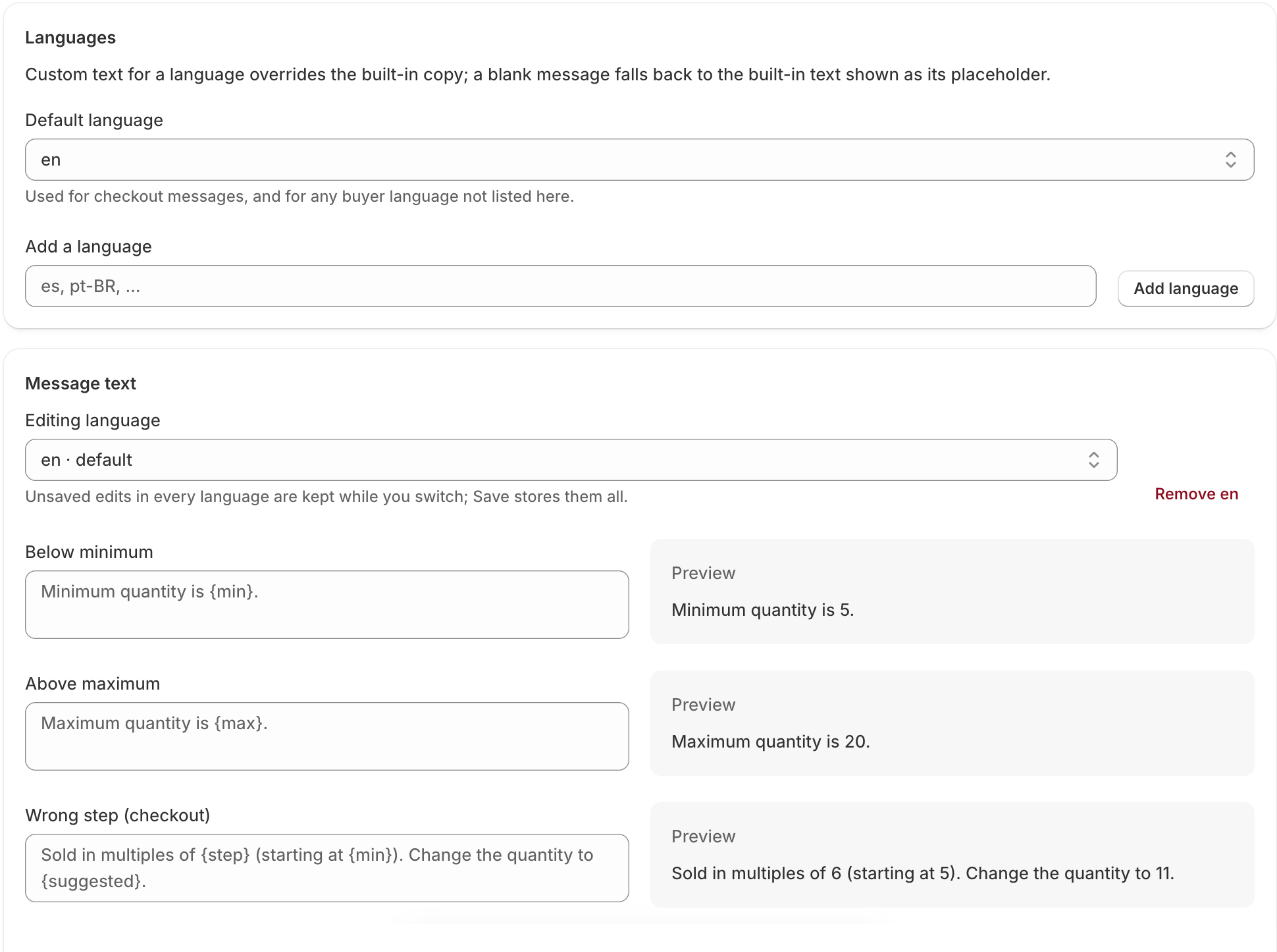Click preview text 'Sold in multiples of 6'

tap(756, 873)
